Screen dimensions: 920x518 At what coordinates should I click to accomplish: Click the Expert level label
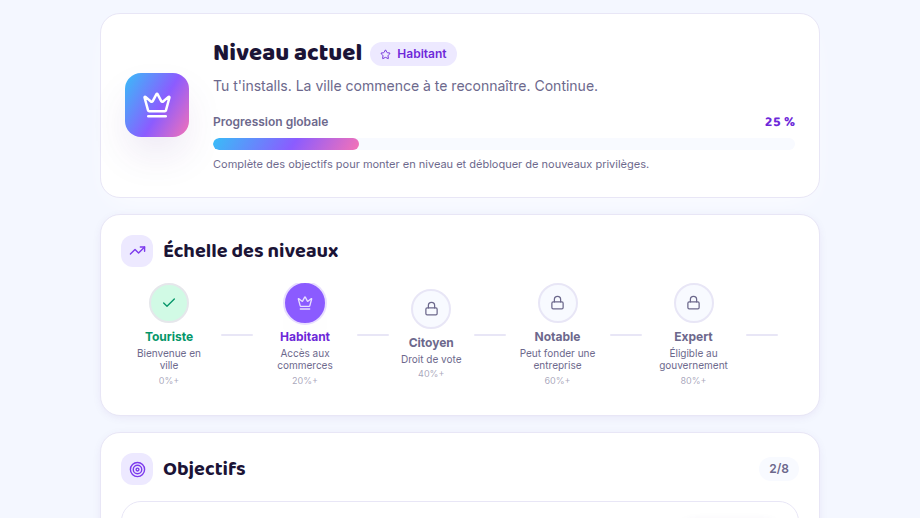click(694, 337)
